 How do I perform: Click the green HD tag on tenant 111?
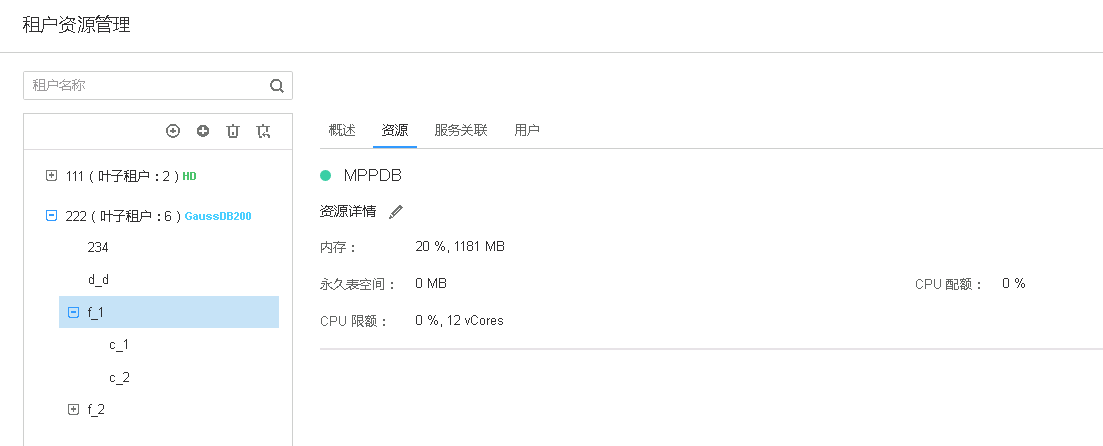click(189, 176)
